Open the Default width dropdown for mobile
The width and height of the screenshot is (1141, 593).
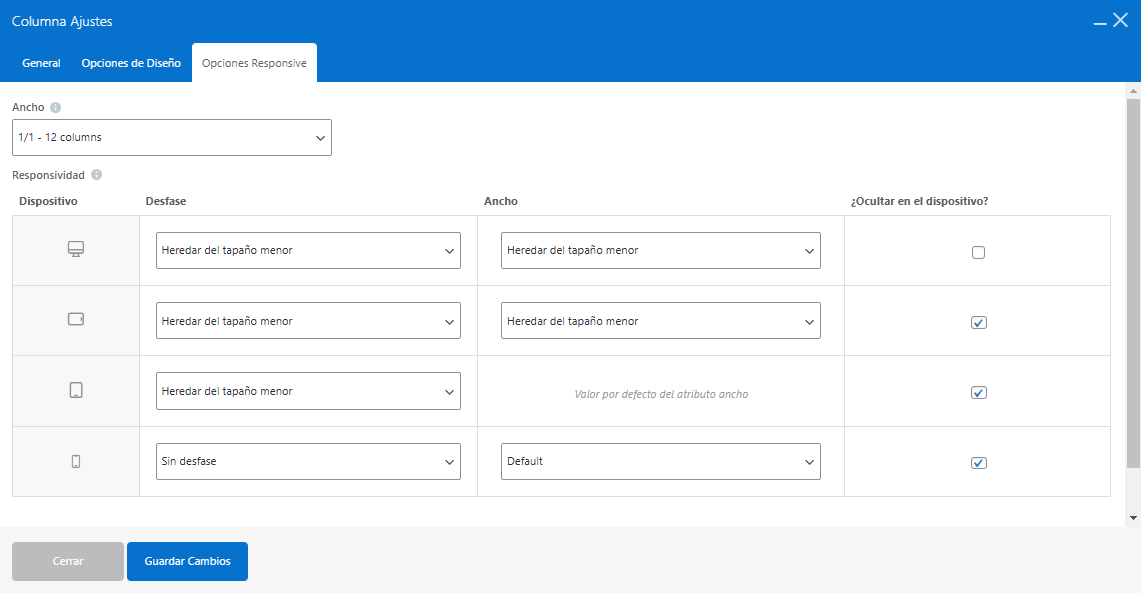(x=661, y=461)
